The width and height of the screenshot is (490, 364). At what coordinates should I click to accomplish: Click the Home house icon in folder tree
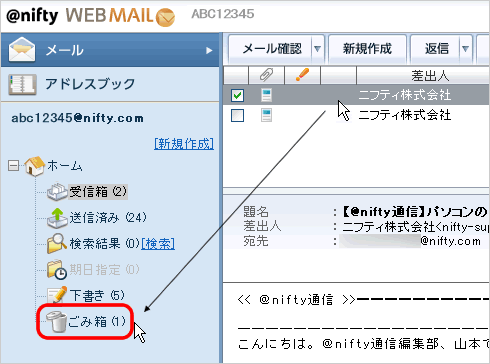click(34, 166)
